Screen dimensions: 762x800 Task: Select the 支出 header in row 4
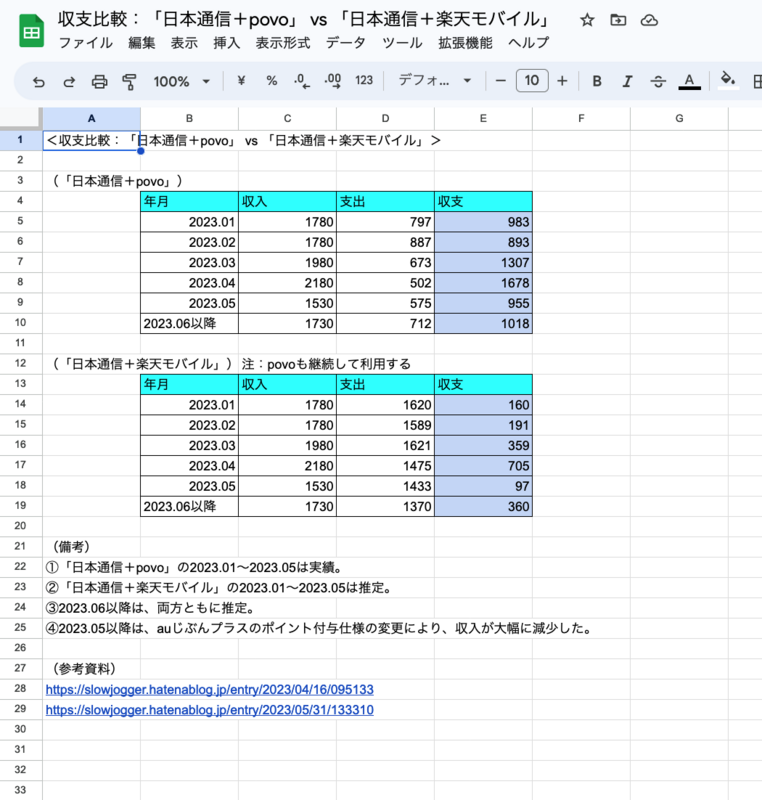[385, 202]
